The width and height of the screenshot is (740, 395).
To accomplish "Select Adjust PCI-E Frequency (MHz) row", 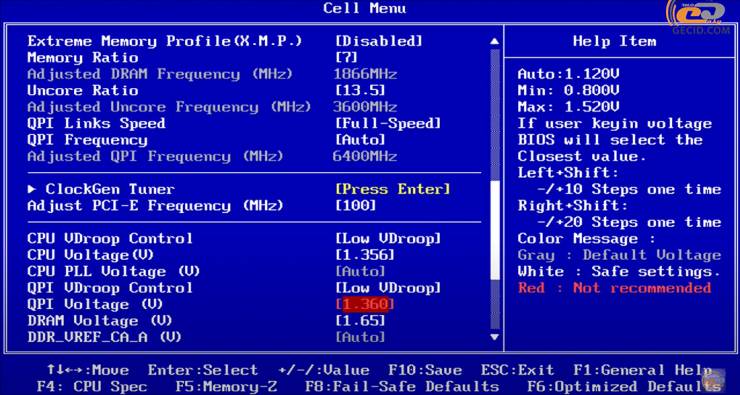I will [155, 206].
